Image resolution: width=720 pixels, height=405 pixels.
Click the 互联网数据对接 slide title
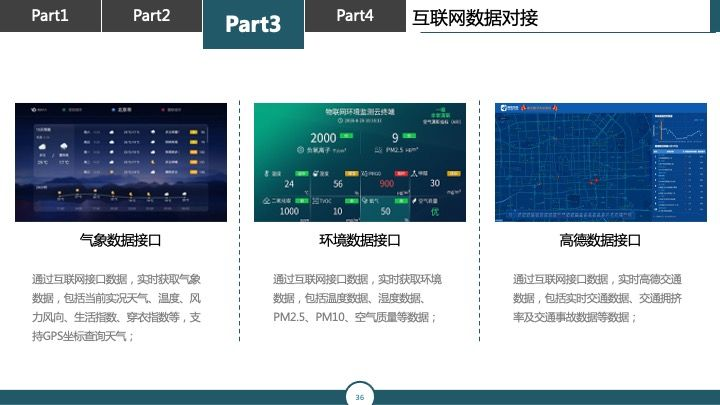[475, 18]
